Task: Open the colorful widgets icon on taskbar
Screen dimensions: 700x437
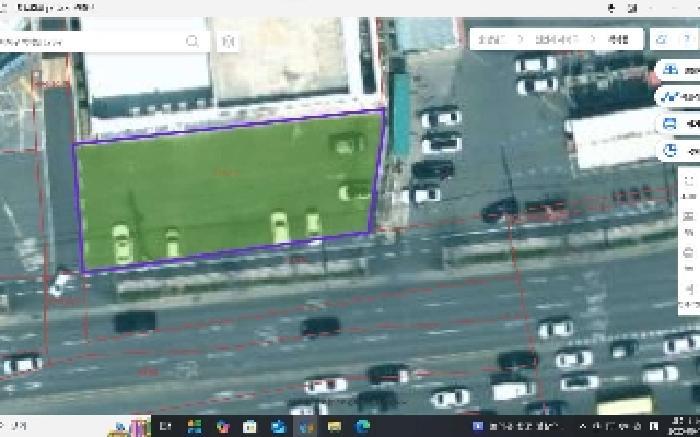Action: pos(194,426)
